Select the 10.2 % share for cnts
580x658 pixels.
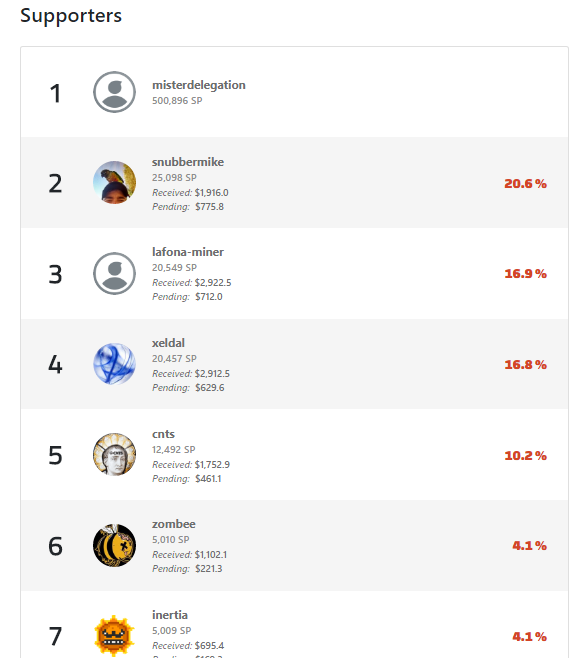pyautogui.click(x=525, y=455)
